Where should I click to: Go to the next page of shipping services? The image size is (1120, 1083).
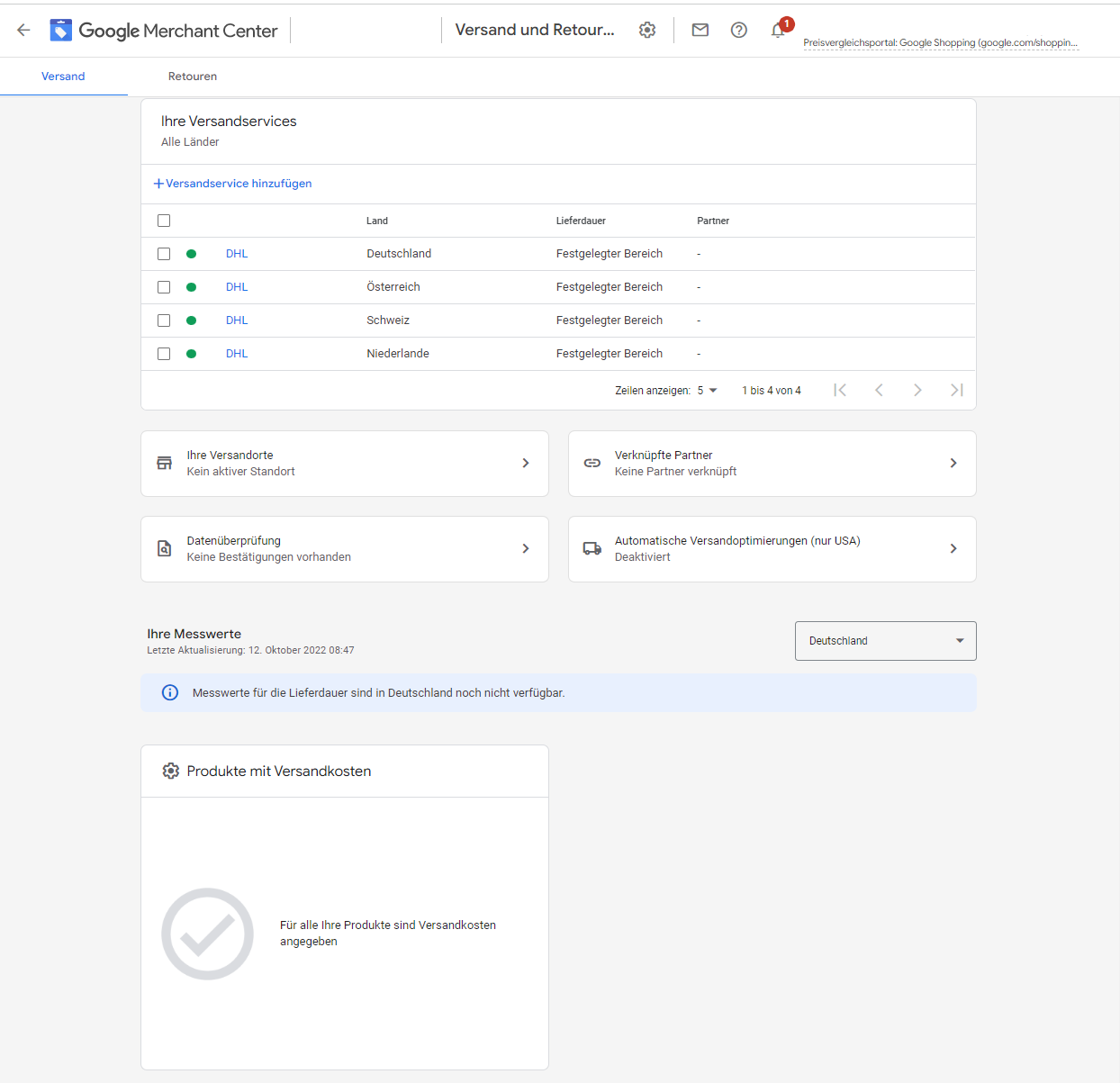coord(917,390)
